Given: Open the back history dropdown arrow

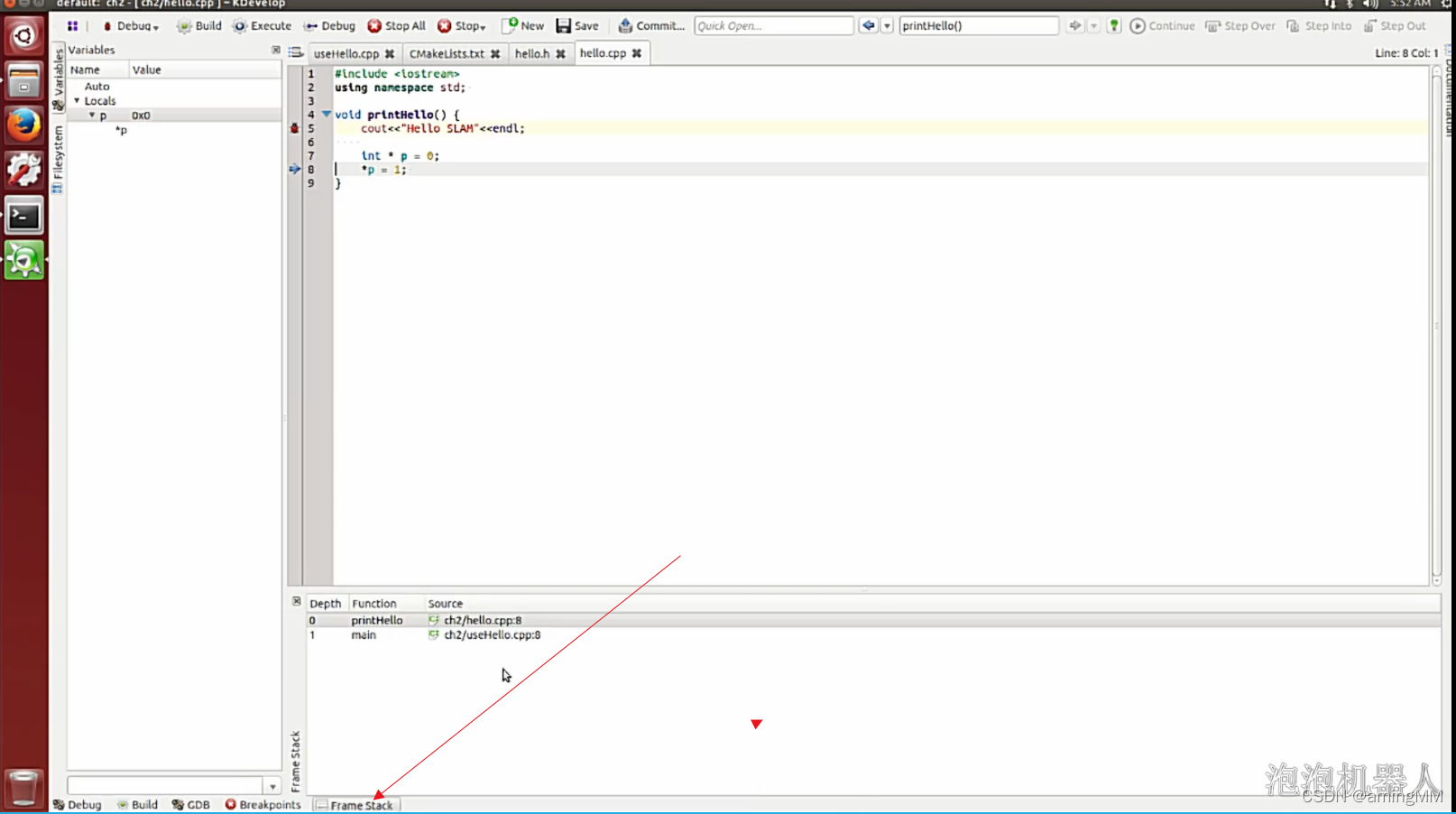Looking at the screenshot, I should tap(887, 26).
